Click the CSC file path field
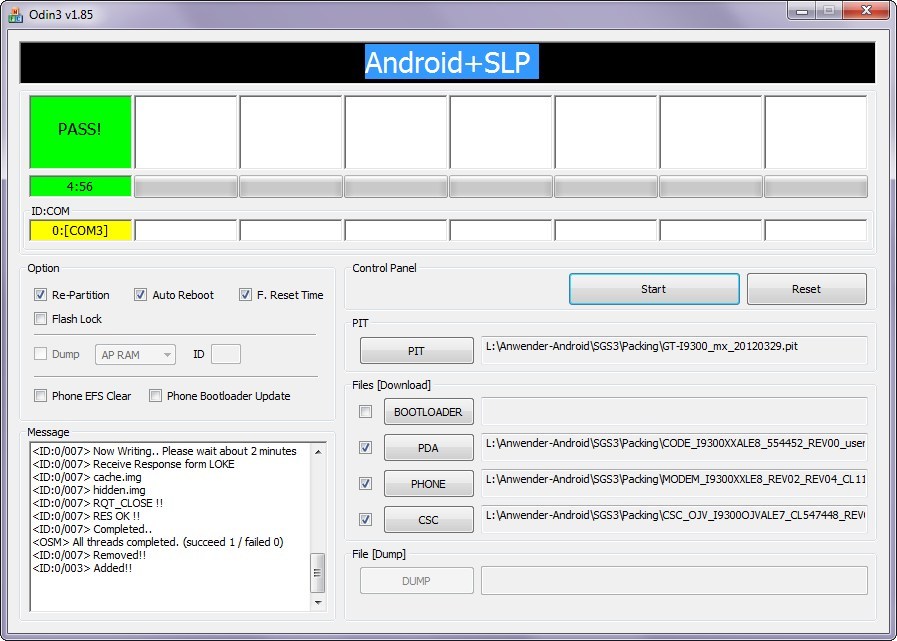897x641 pixels. pos(674,519)
